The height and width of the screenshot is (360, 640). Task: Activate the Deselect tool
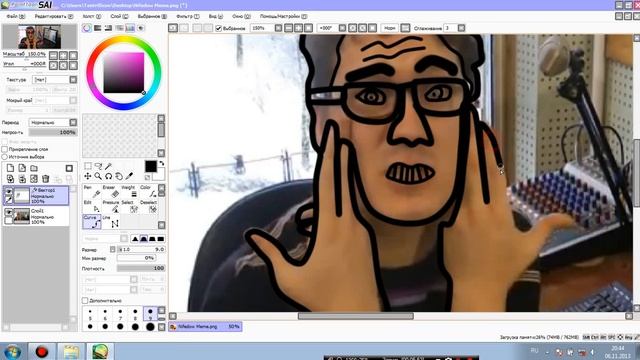pyautogui.click(x=149, y=207)
